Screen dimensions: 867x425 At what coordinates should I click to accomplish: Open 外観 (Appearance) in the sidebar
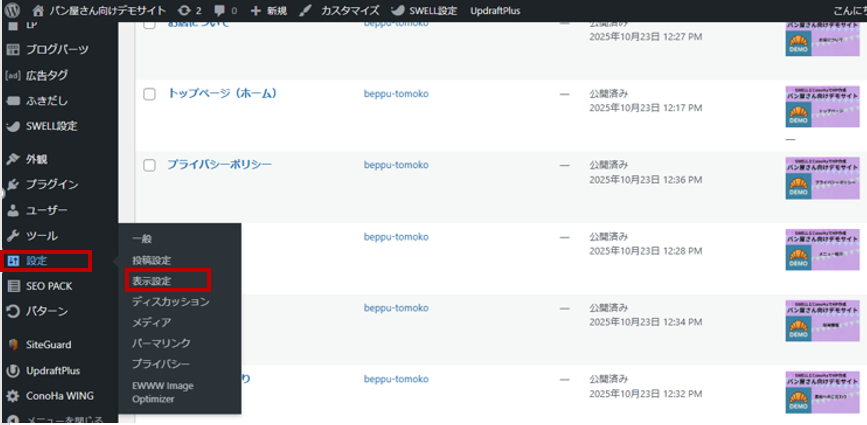coord(36,159)
